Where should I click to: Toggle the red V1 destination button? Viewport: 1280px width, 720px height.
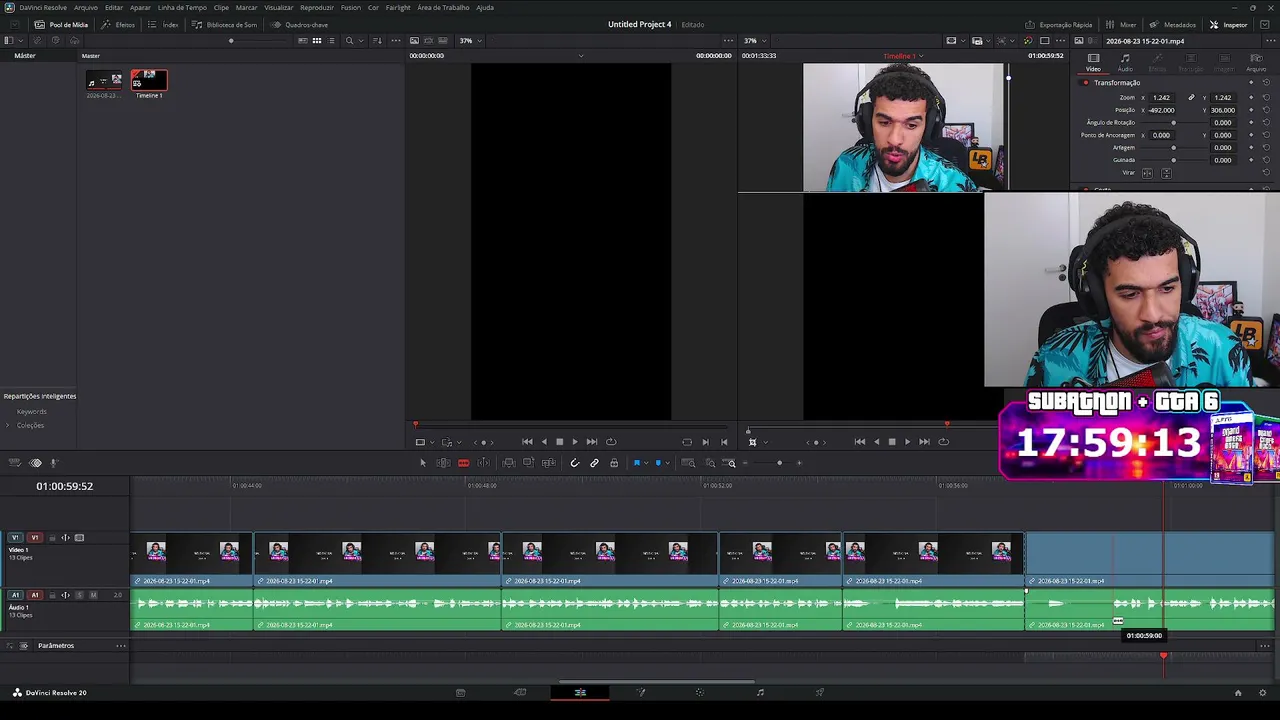click(x=35, y=538)
